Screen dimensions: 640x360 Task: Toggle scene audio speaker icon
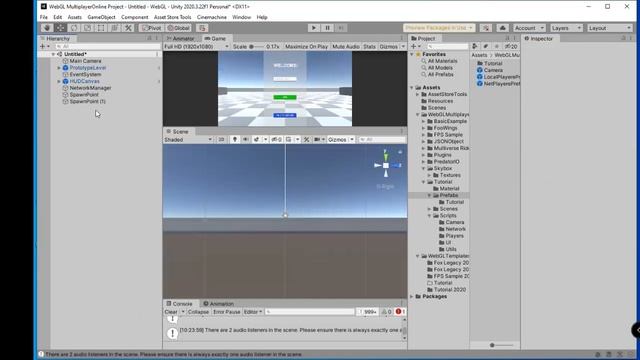pyautogui.click(x=245, y=140)
